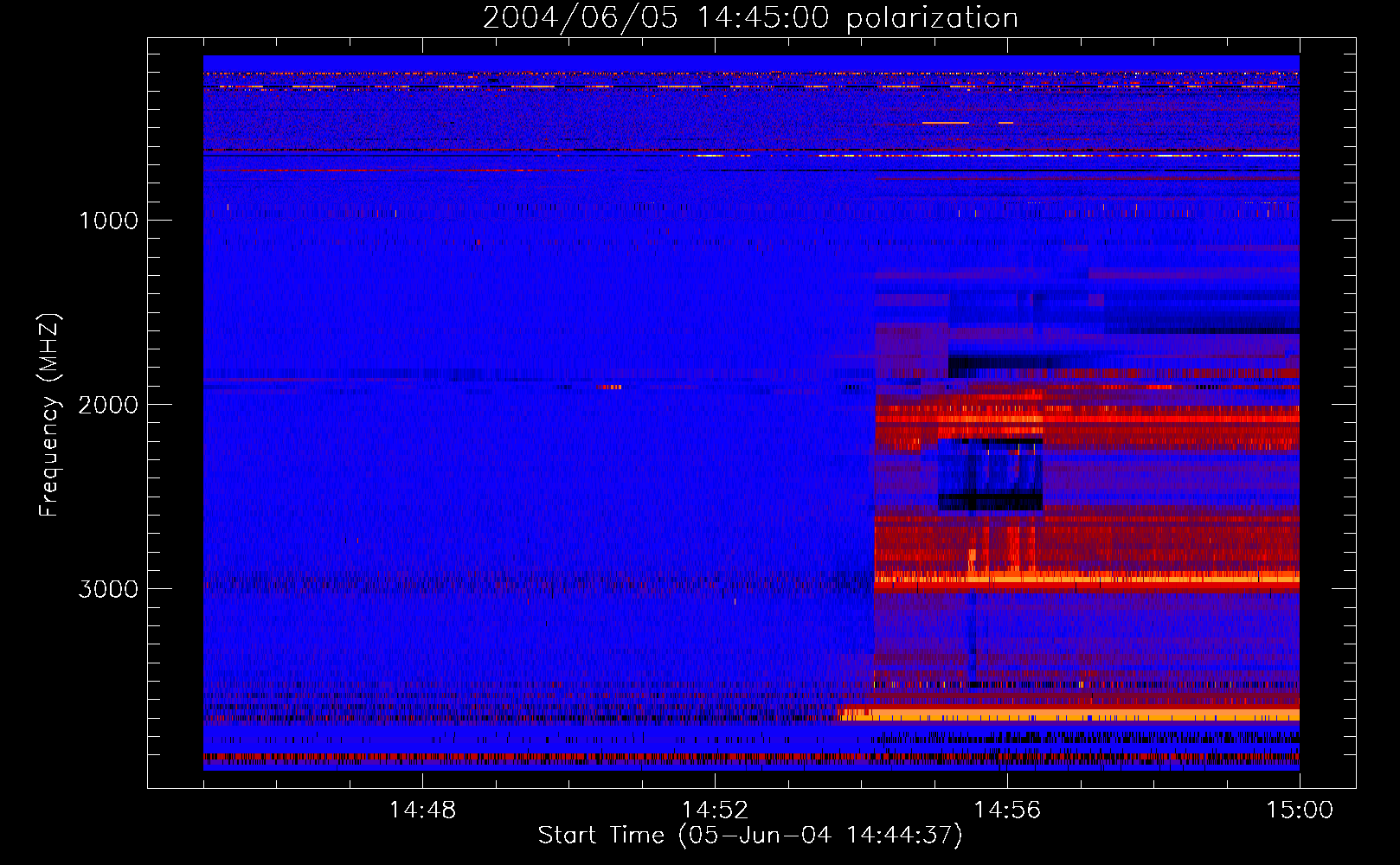Click the 14:48 time tick label
The height and width of the screenshot is (865, 1400).
tap(422, 811)
